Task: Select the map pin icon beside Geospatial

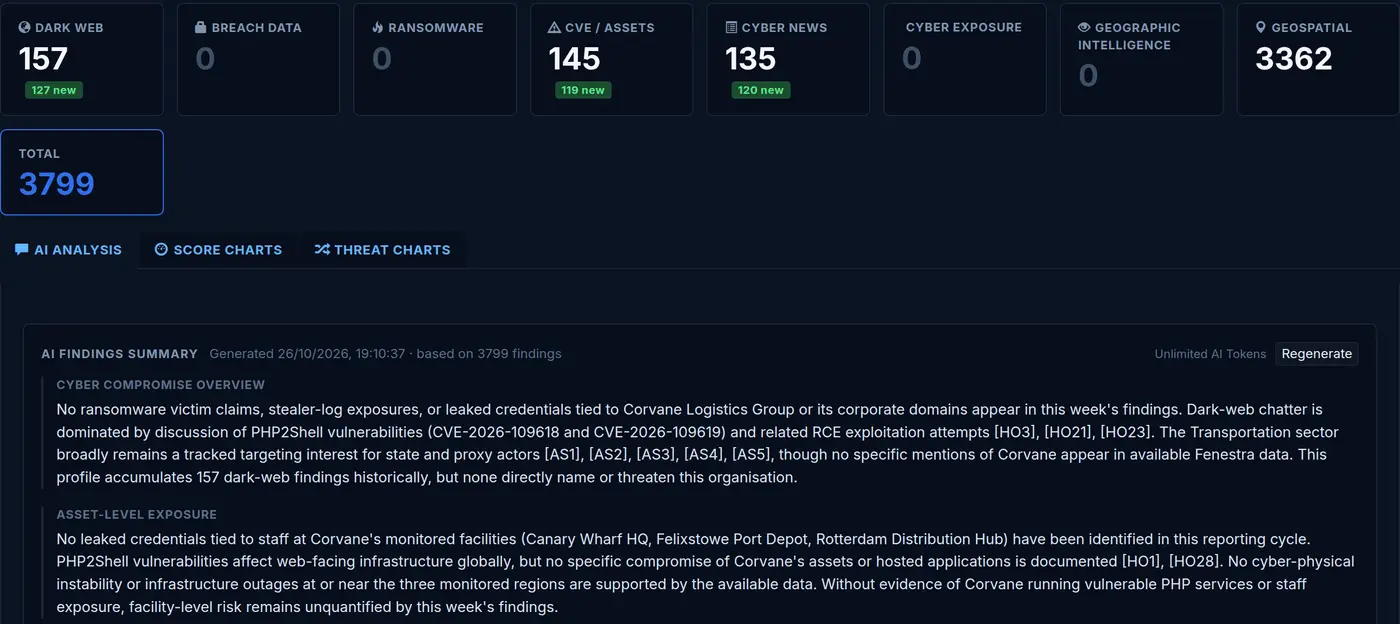Action: coord(1261,28)
